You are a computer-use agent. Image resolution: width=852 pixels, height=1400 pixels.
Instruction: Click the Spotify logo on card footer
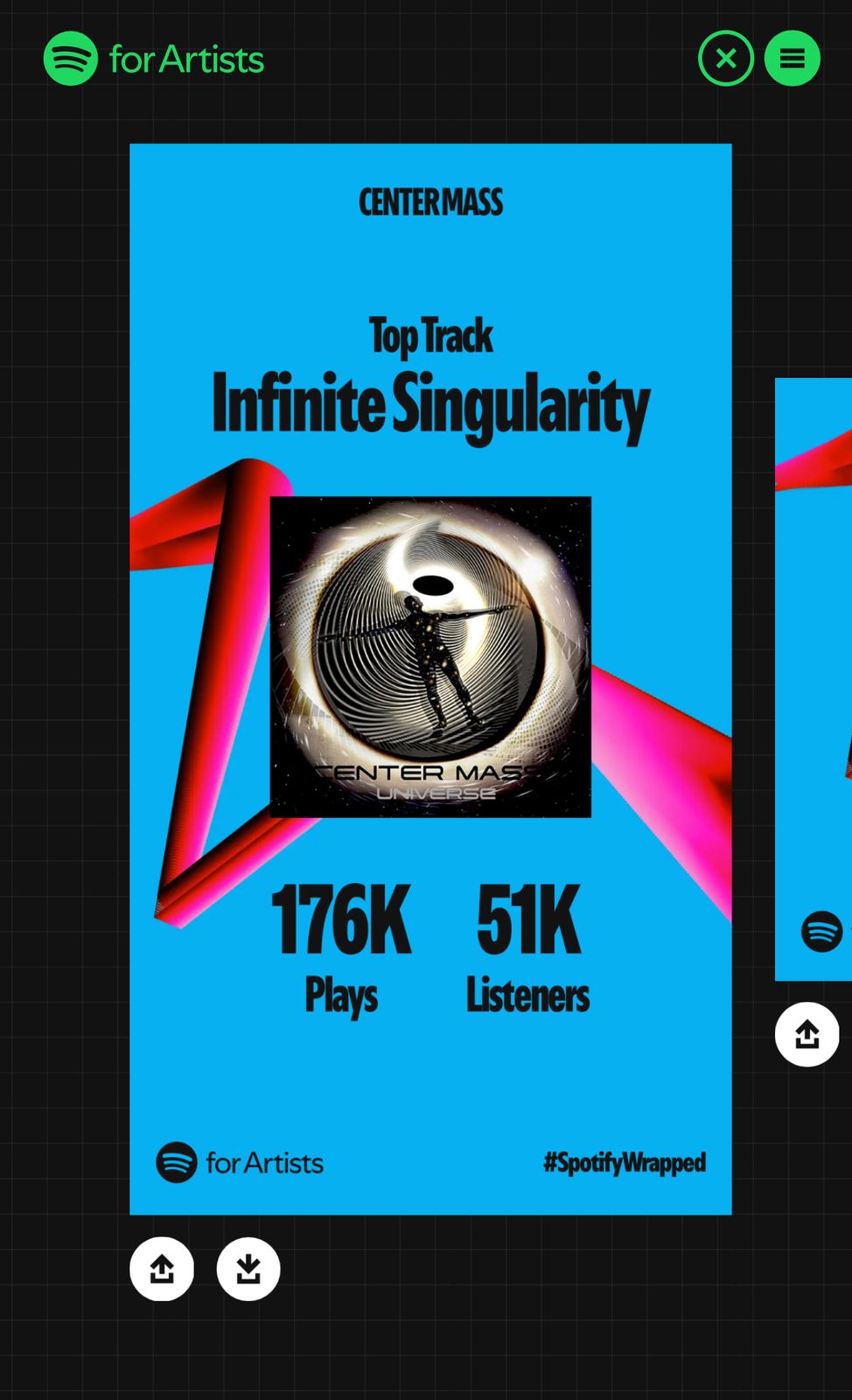pyautogui.click(x=177, y=1163)
